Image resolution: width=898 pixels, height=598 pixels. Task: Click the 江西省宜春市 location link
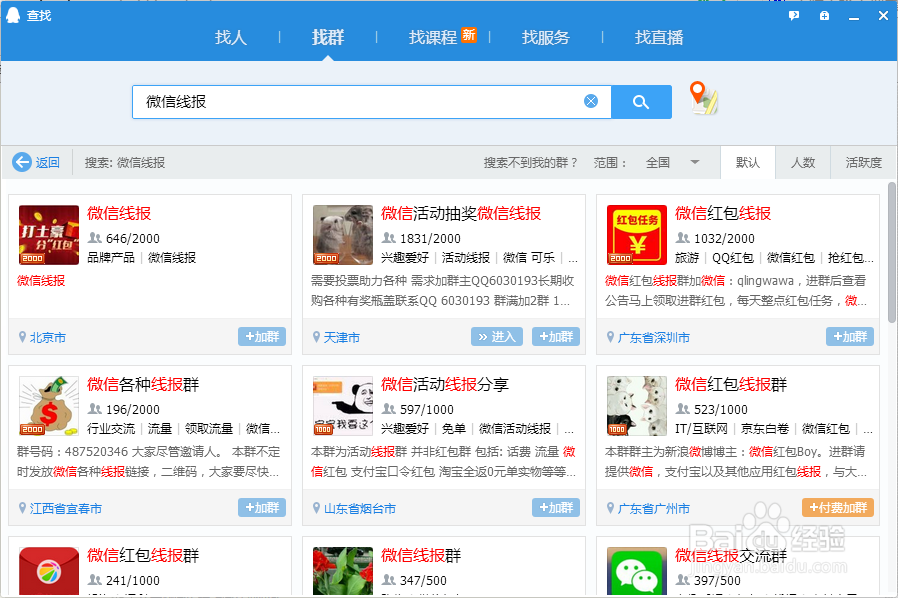pyautogui.click(x=66, y=508)
